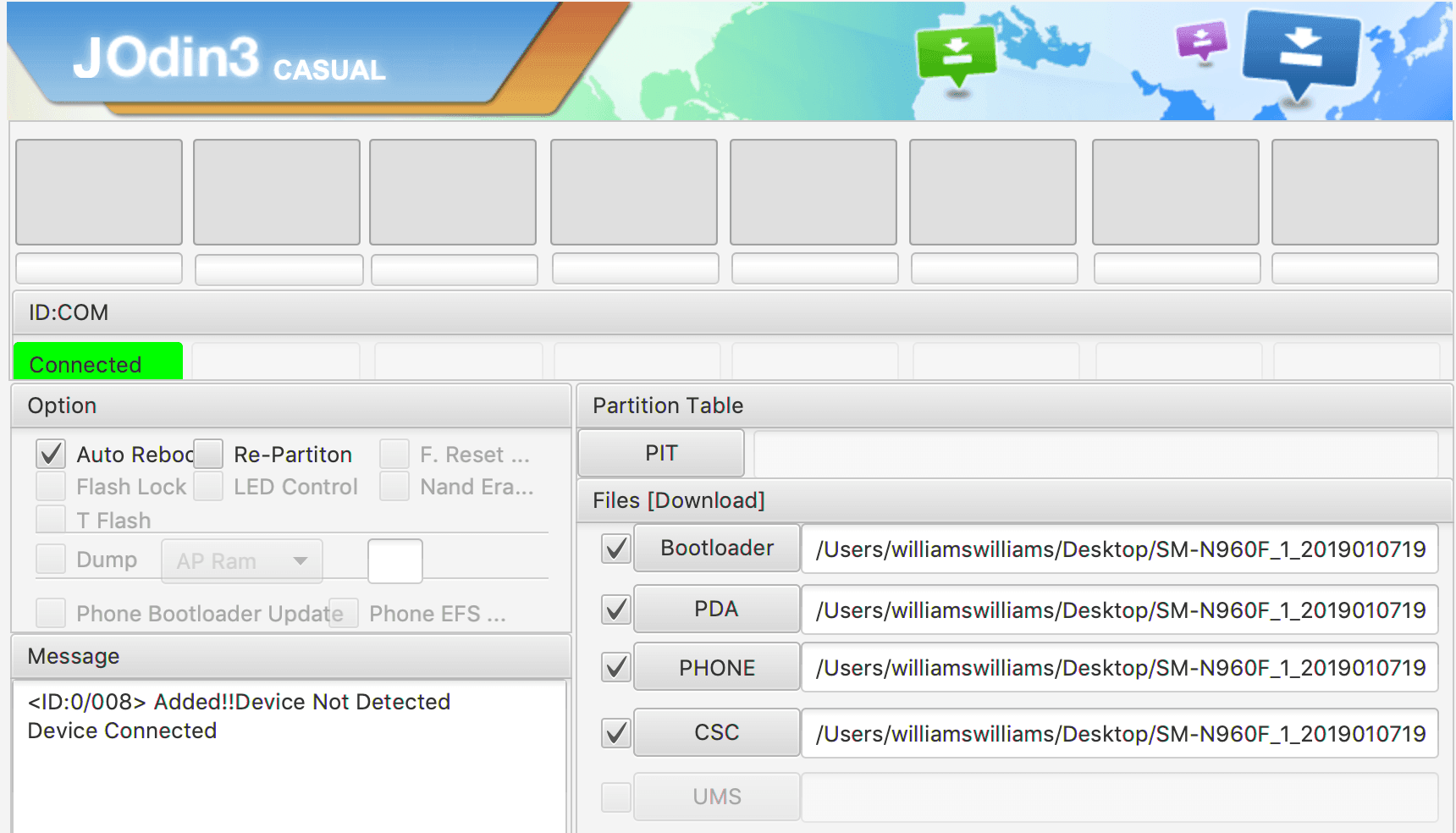Toggle the F. Reset checkbox
The height and width of the screenshot is (833, 1456).
tap(394, 454)
